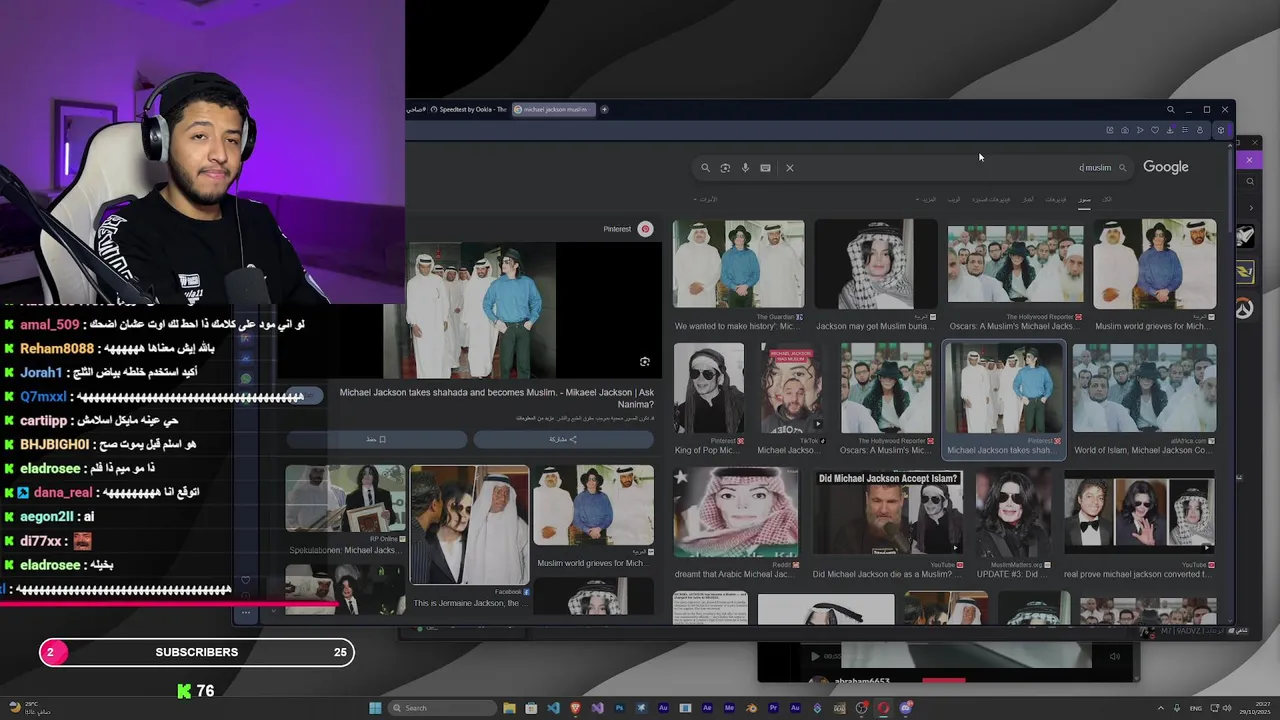Viewport: 1280px width, 720px height.
Task: Open the browser easy setup lines icon
Action: point(1185,130)
